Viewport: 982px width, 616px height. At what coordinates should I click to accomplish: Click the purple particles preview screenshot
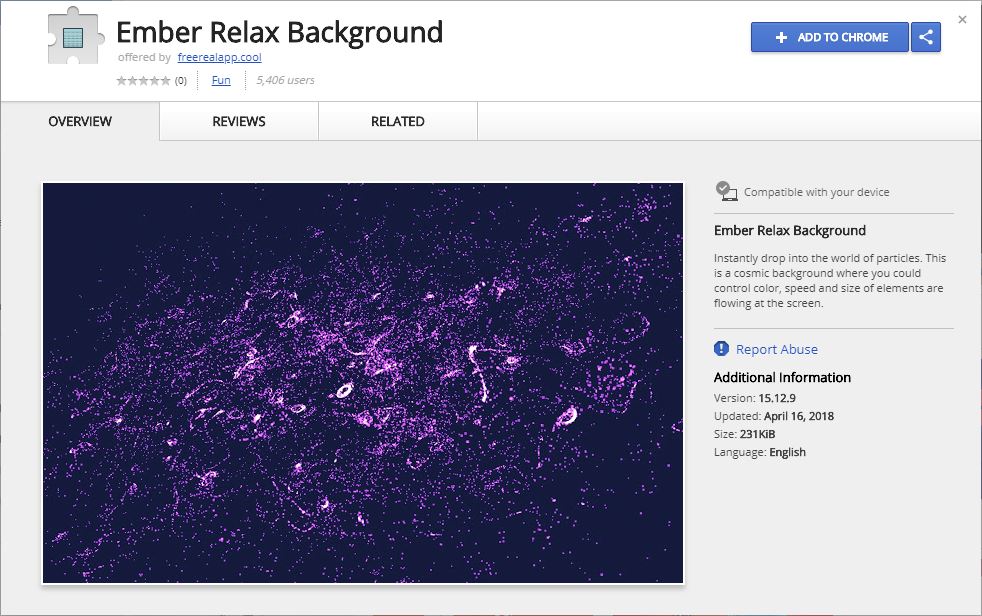click(363, 383)
